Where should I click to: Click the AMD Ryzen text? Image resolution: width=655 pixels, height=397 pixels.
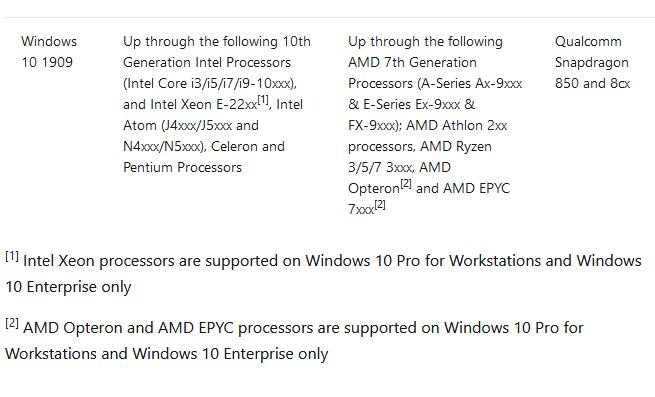456,147
